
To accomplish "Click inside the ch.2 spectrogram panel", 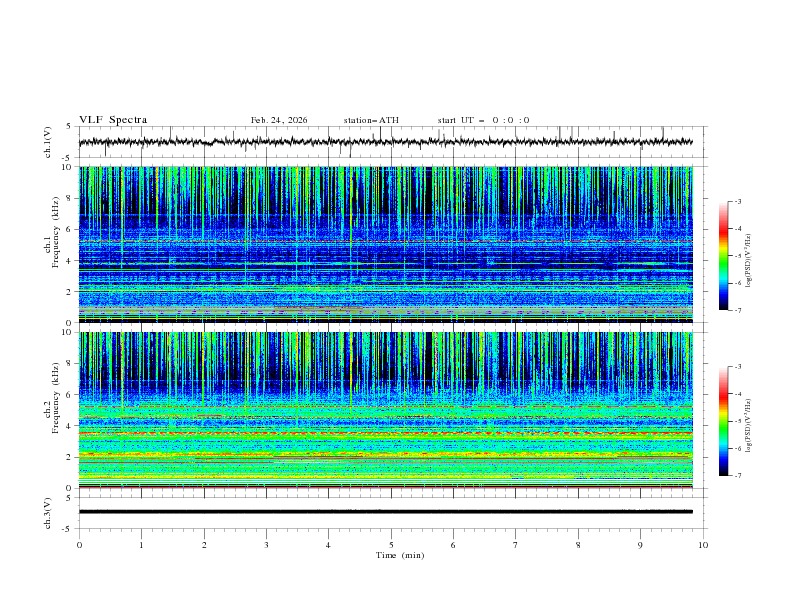I will pyautogui.click(x=386, y=410).
